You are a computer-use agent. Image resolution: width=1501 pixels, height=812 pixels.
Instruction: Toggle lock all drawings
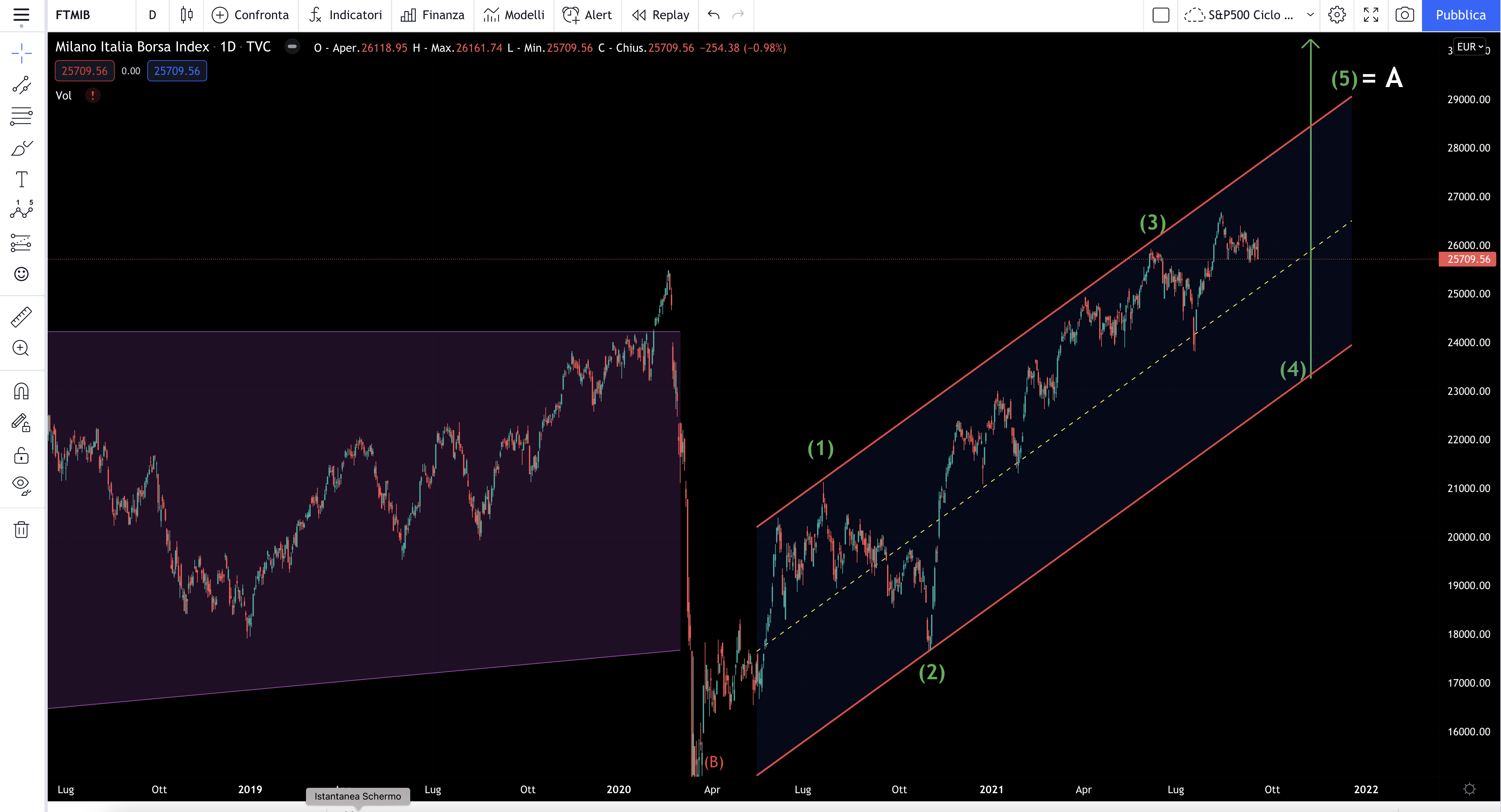22,455
